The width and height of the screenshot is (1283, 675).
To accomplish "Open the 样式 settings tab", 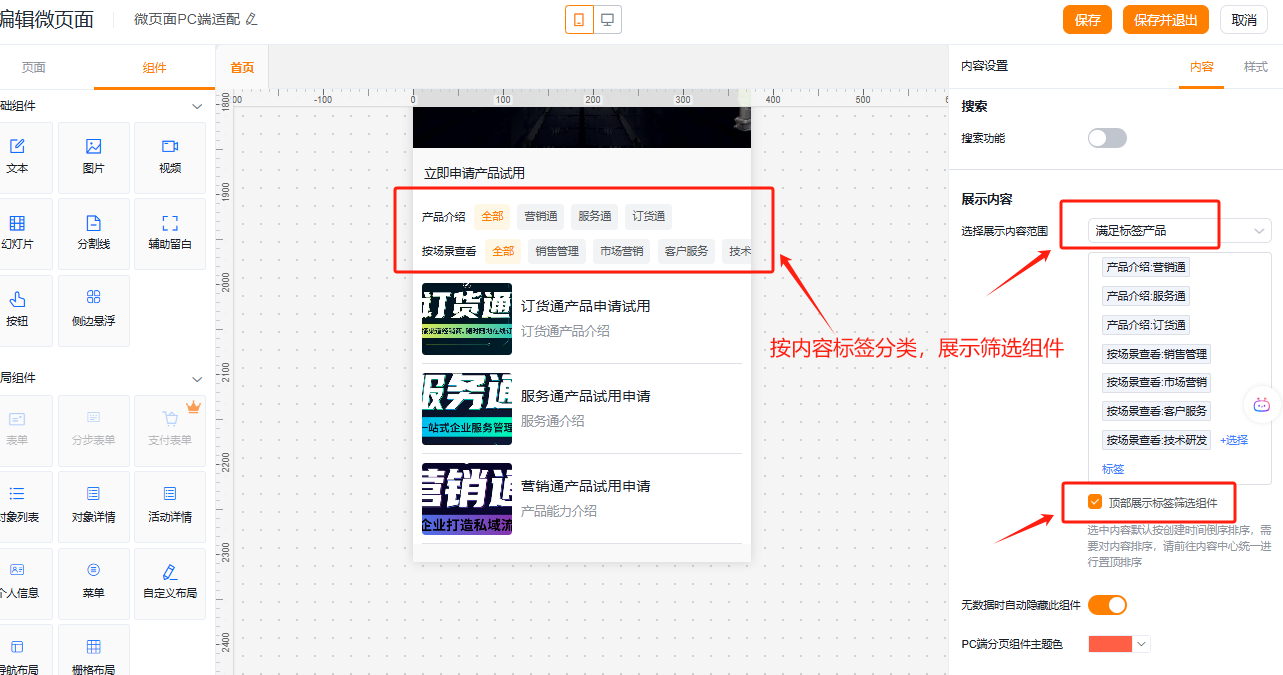I will pos(1255,67).
